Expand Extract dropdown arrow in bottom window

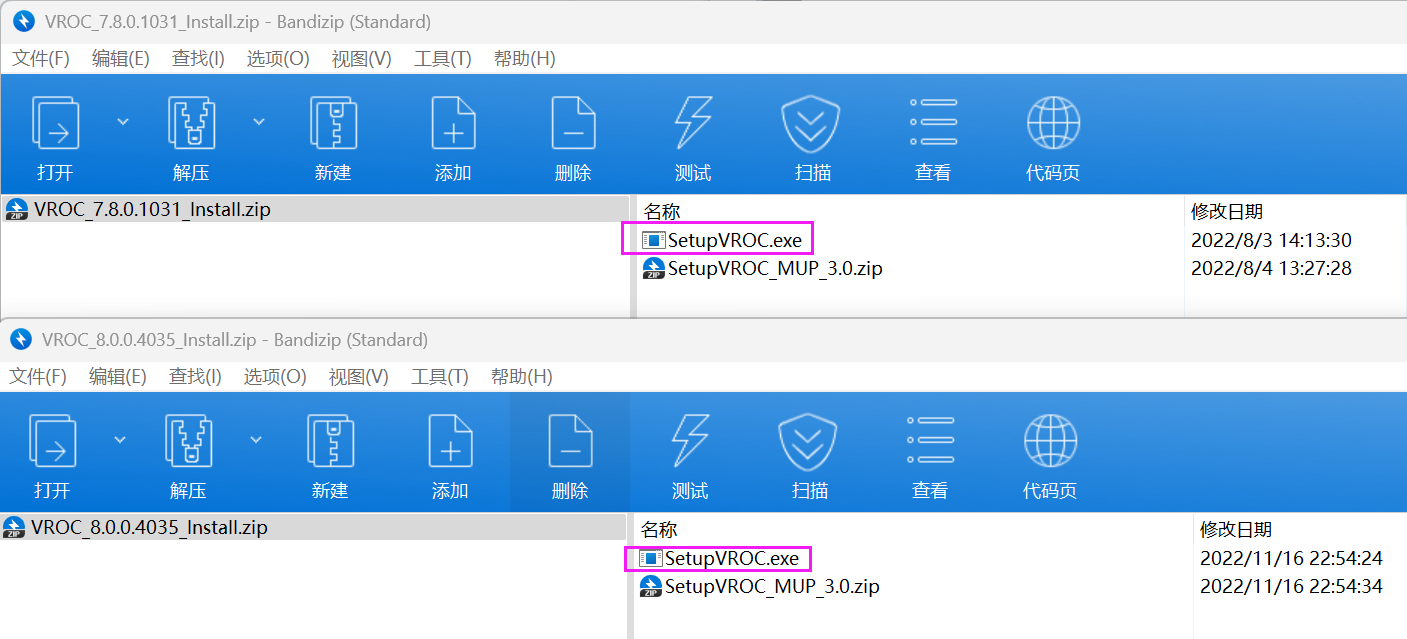[x=256, y=438]
